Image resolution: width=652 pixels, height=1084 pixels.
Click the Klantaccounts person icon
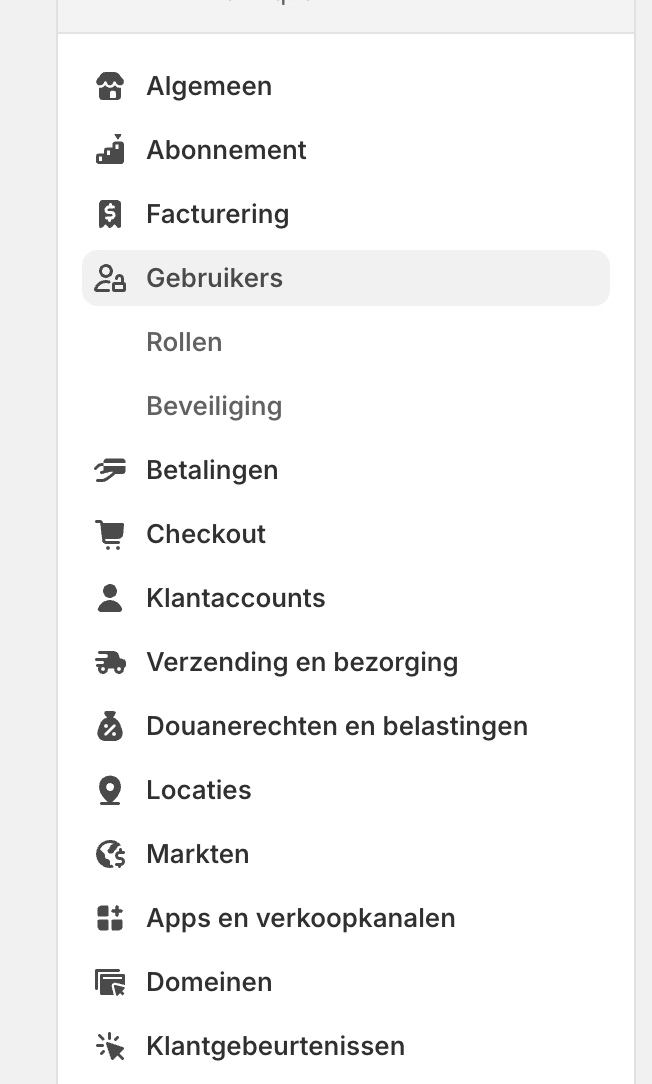pyautogui.click(x=110, y=598)
